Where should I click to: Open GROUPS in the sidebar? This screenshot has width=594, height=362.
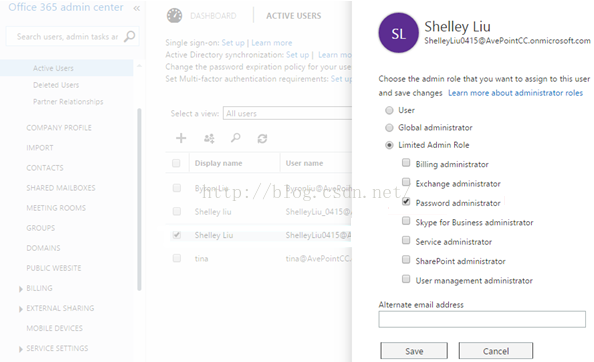[41, 228]
